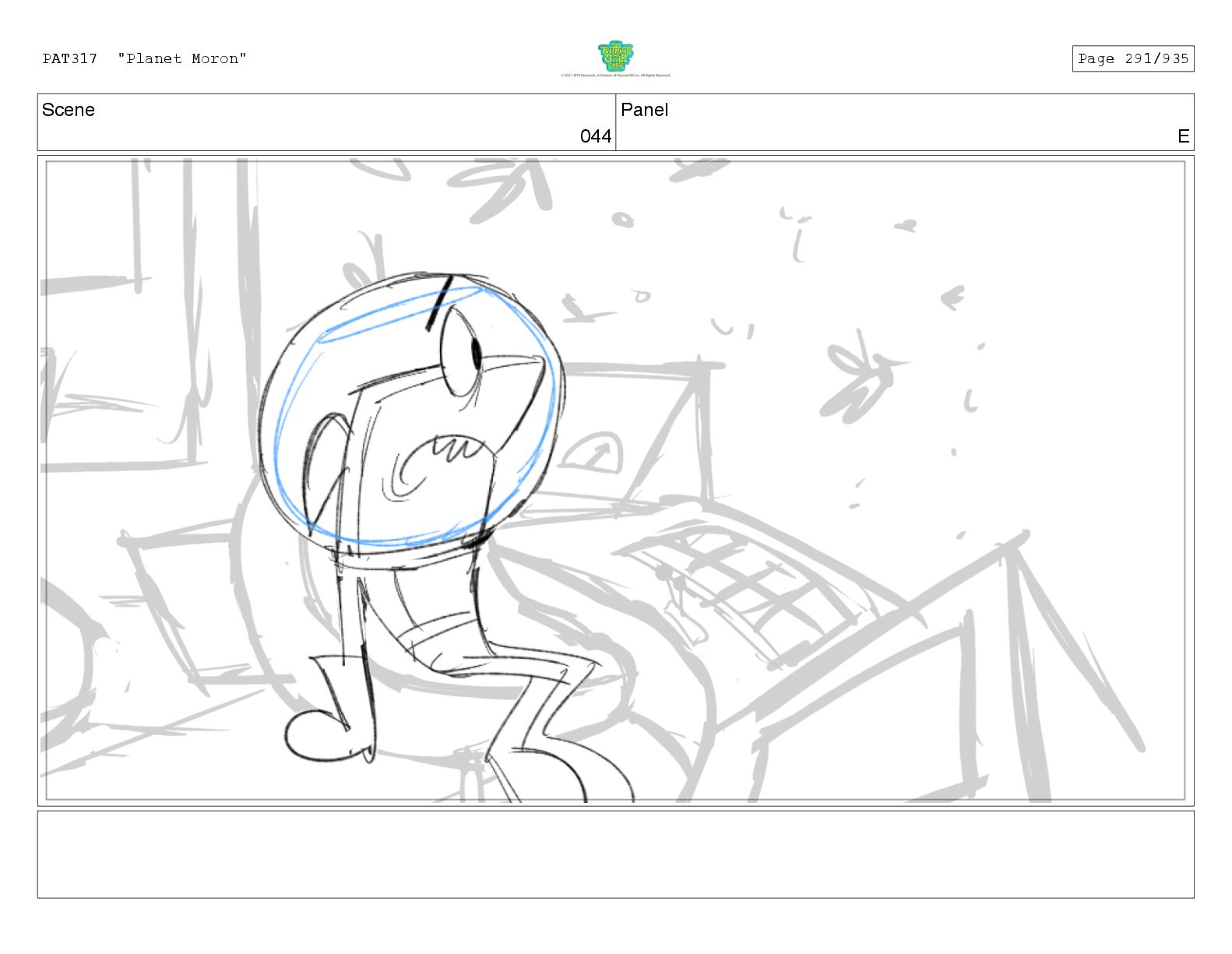Click the 'PAT317' episode code
Viewport: 1232px width, 954px height.
click(x=70, y=58)
